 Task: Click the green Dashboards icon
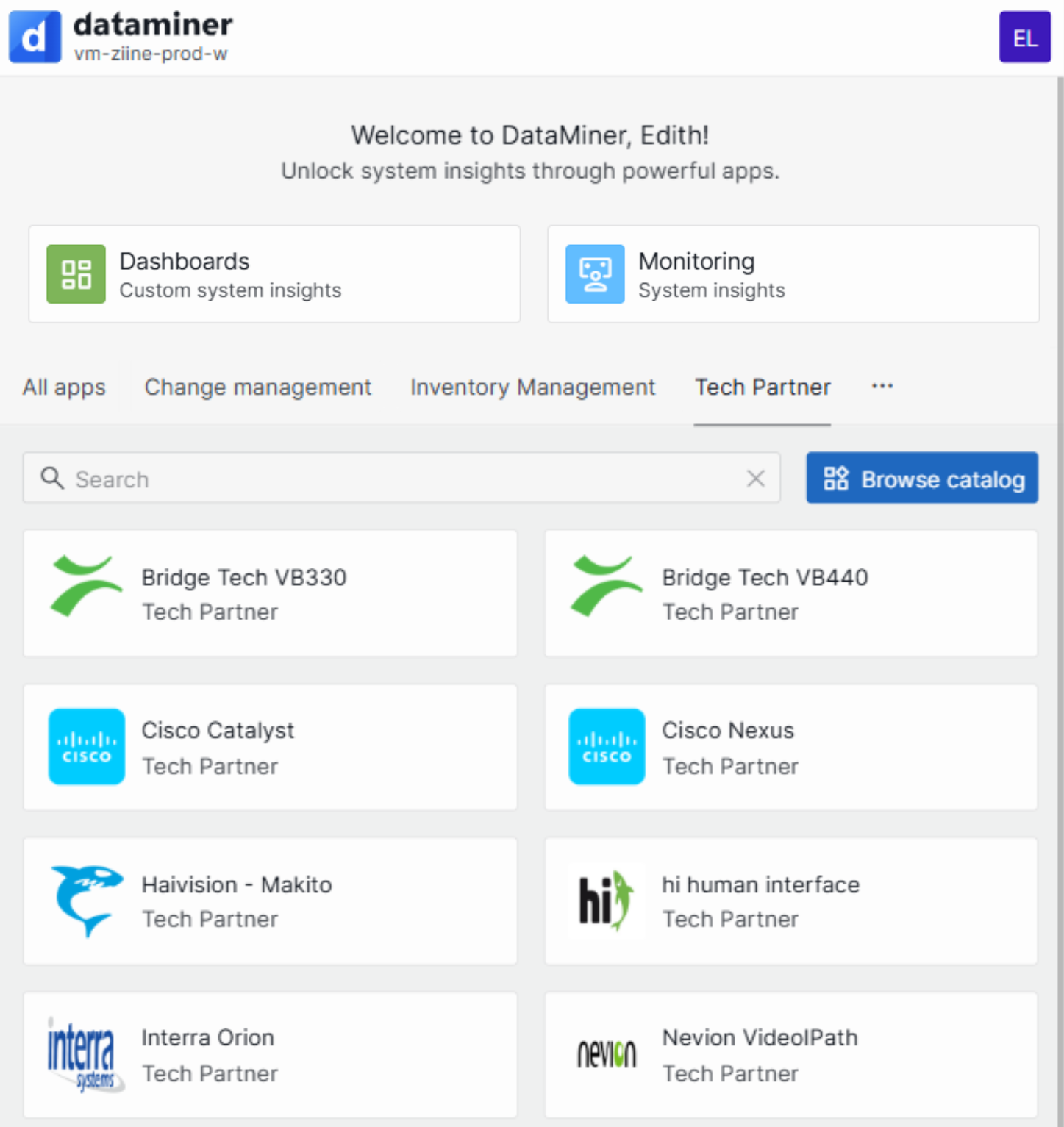click(x=76, y=274)
